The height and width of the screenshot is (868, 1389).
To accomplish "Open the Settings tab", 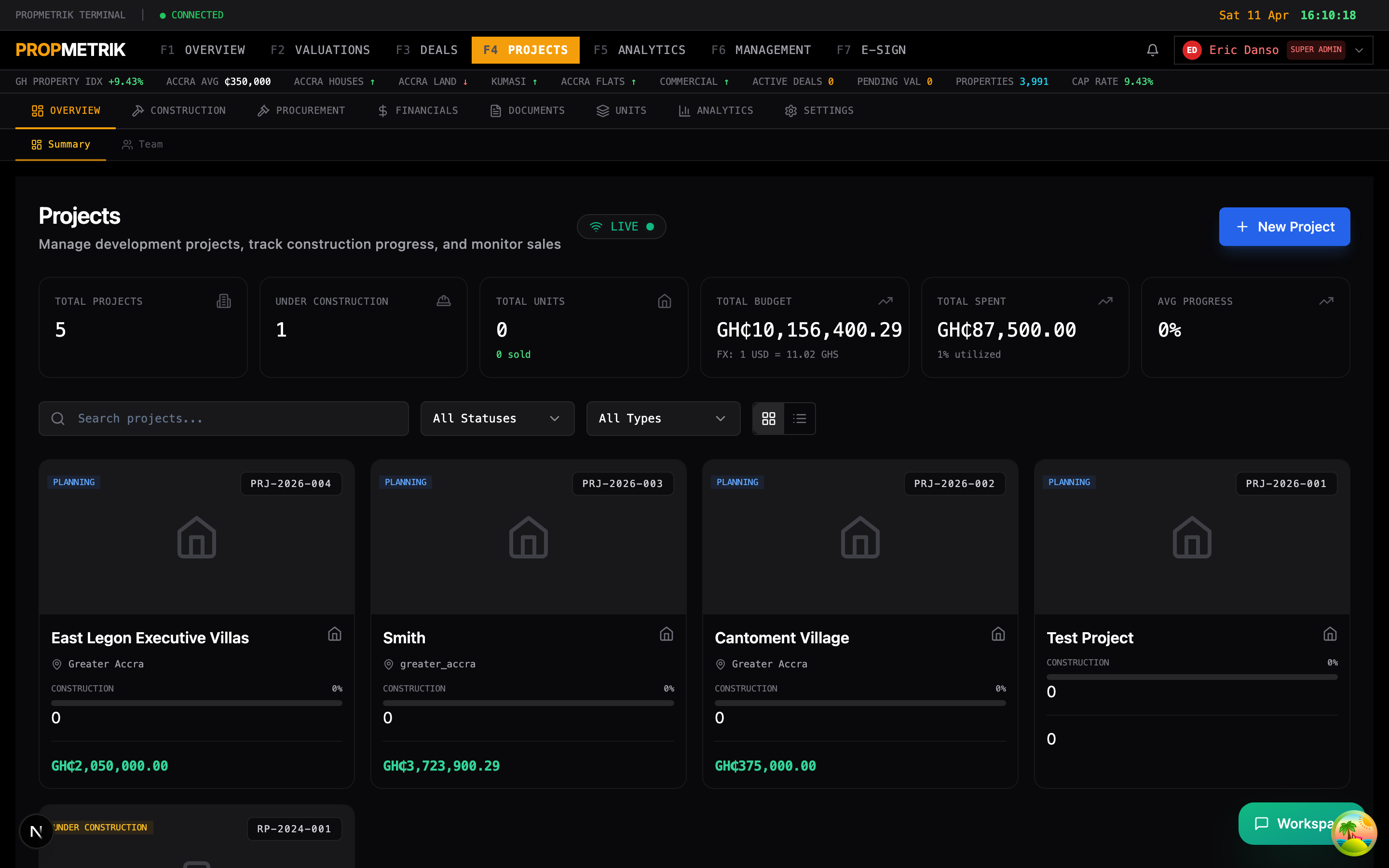I will pos(818,110).
